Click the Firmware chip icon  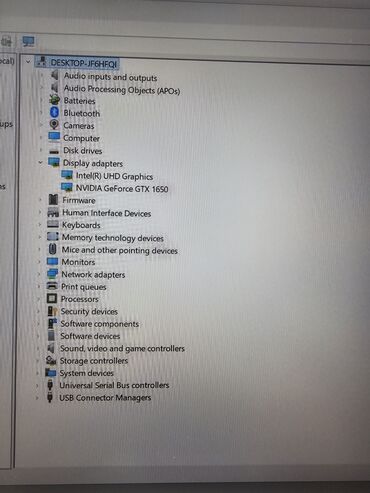click(53, 199)
